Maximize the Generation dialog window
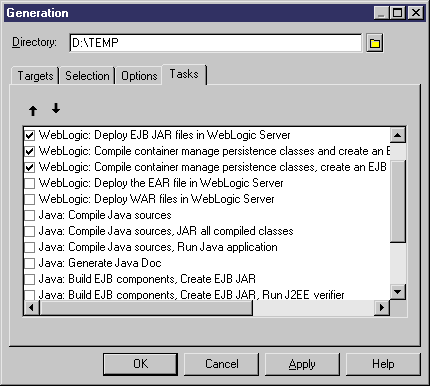This screenshot has width=430, height=386. (x=397, y=13)
